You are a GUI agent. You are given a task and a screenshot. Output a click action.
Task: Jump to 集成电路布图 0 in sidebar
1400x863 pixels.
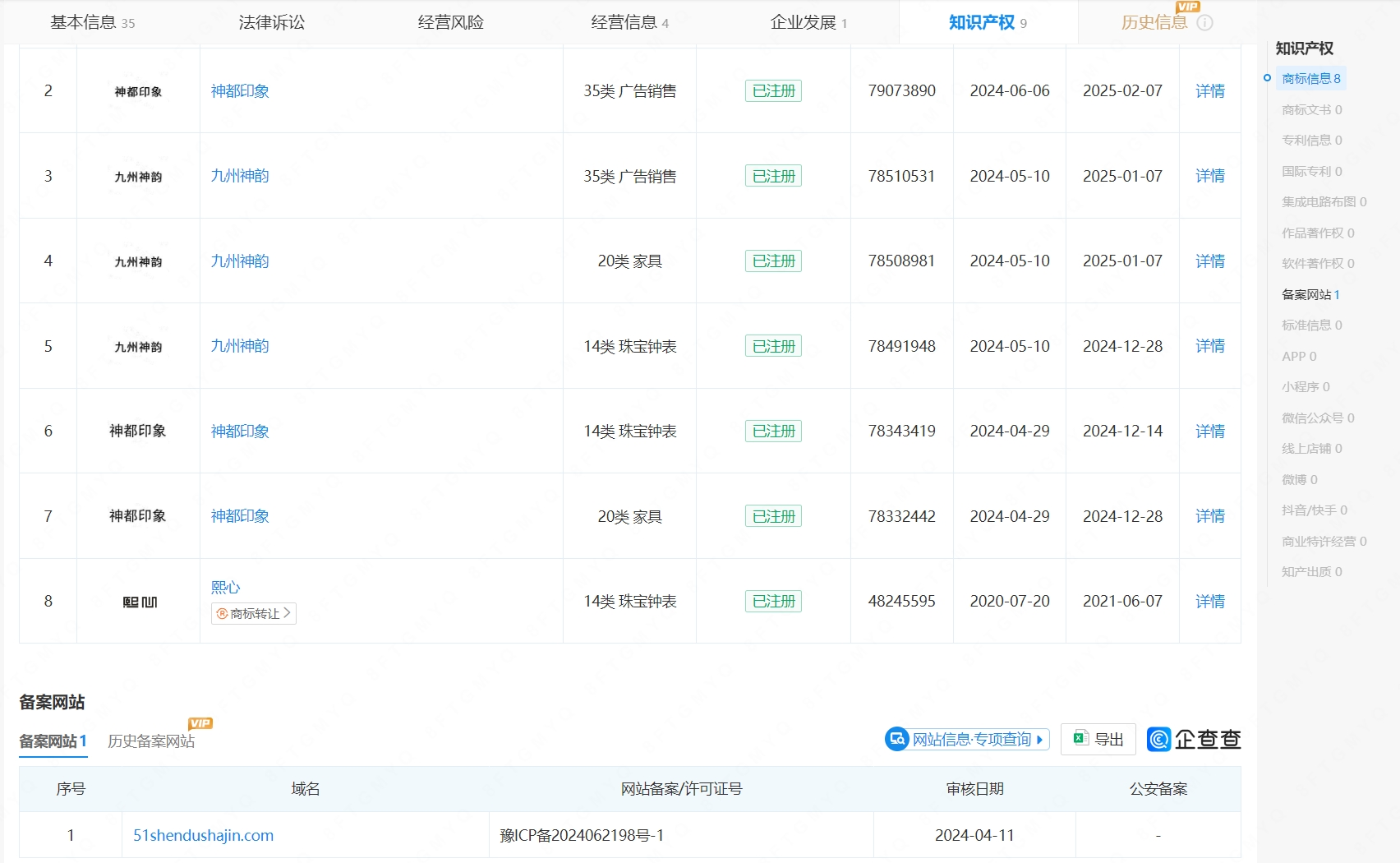[1324, 202]
